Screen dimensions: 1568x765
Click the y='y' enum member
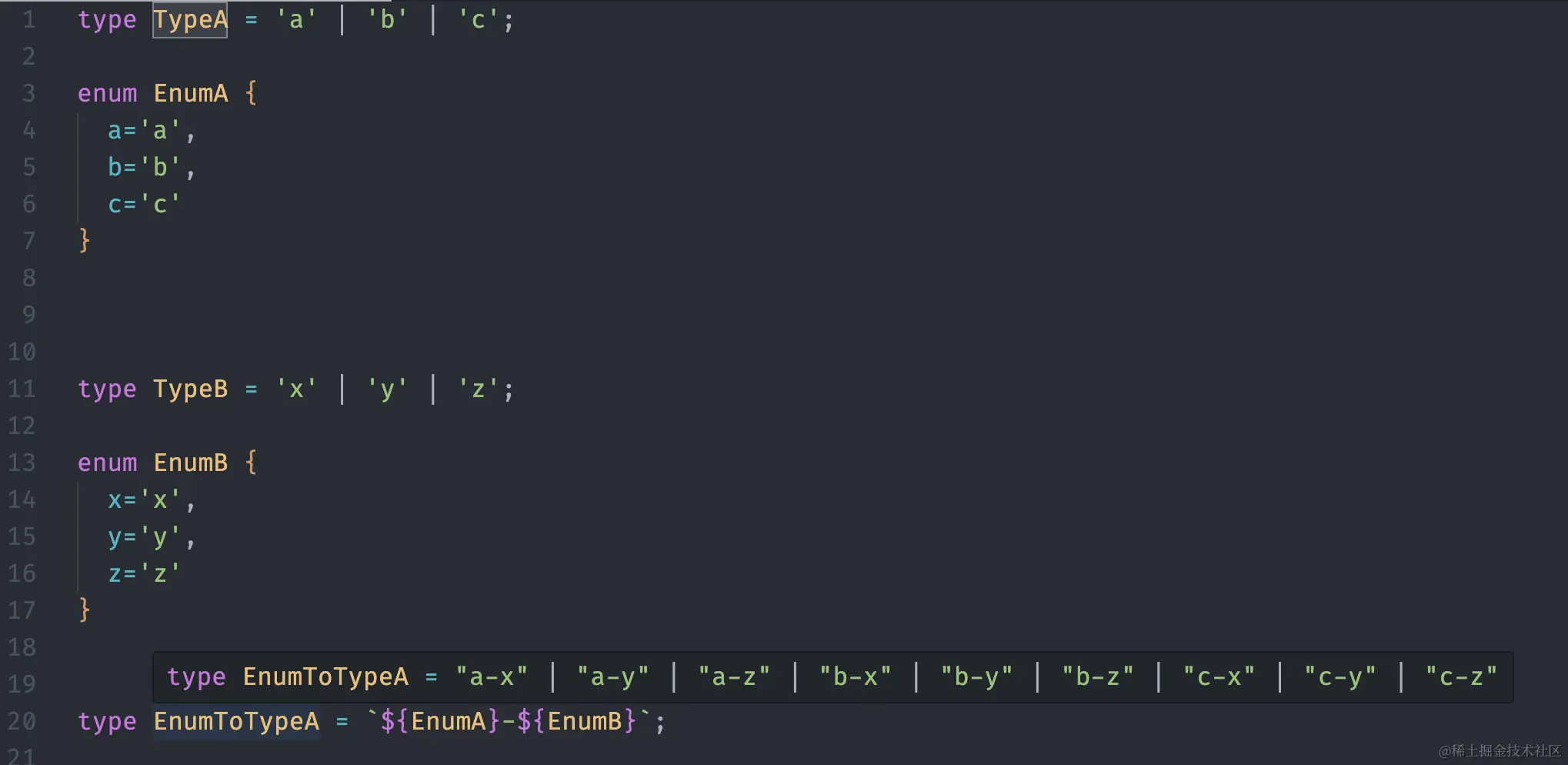(144, 537)
